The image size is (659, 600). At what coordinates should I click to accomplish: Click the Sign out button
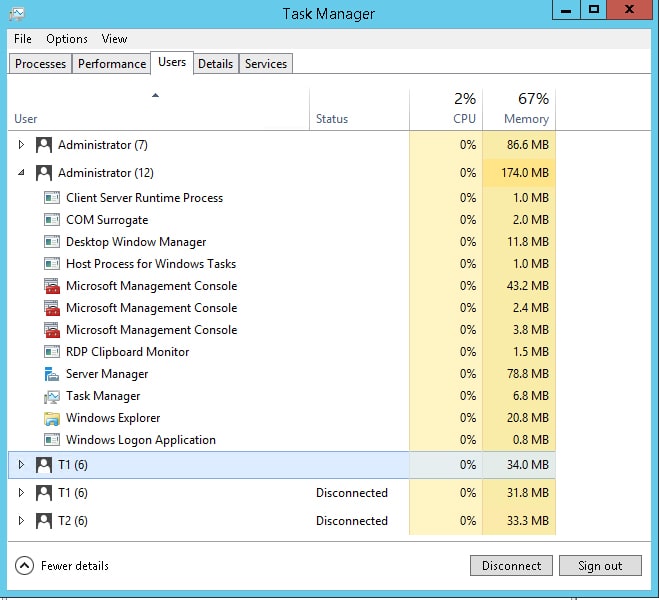pyautogui.click(x=600, y=566)
